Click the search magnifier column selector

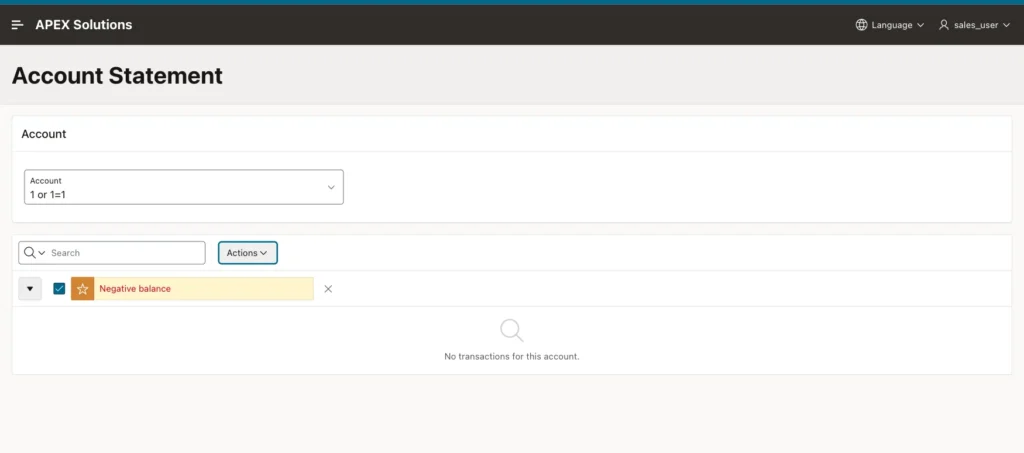[x=34, y=253]
